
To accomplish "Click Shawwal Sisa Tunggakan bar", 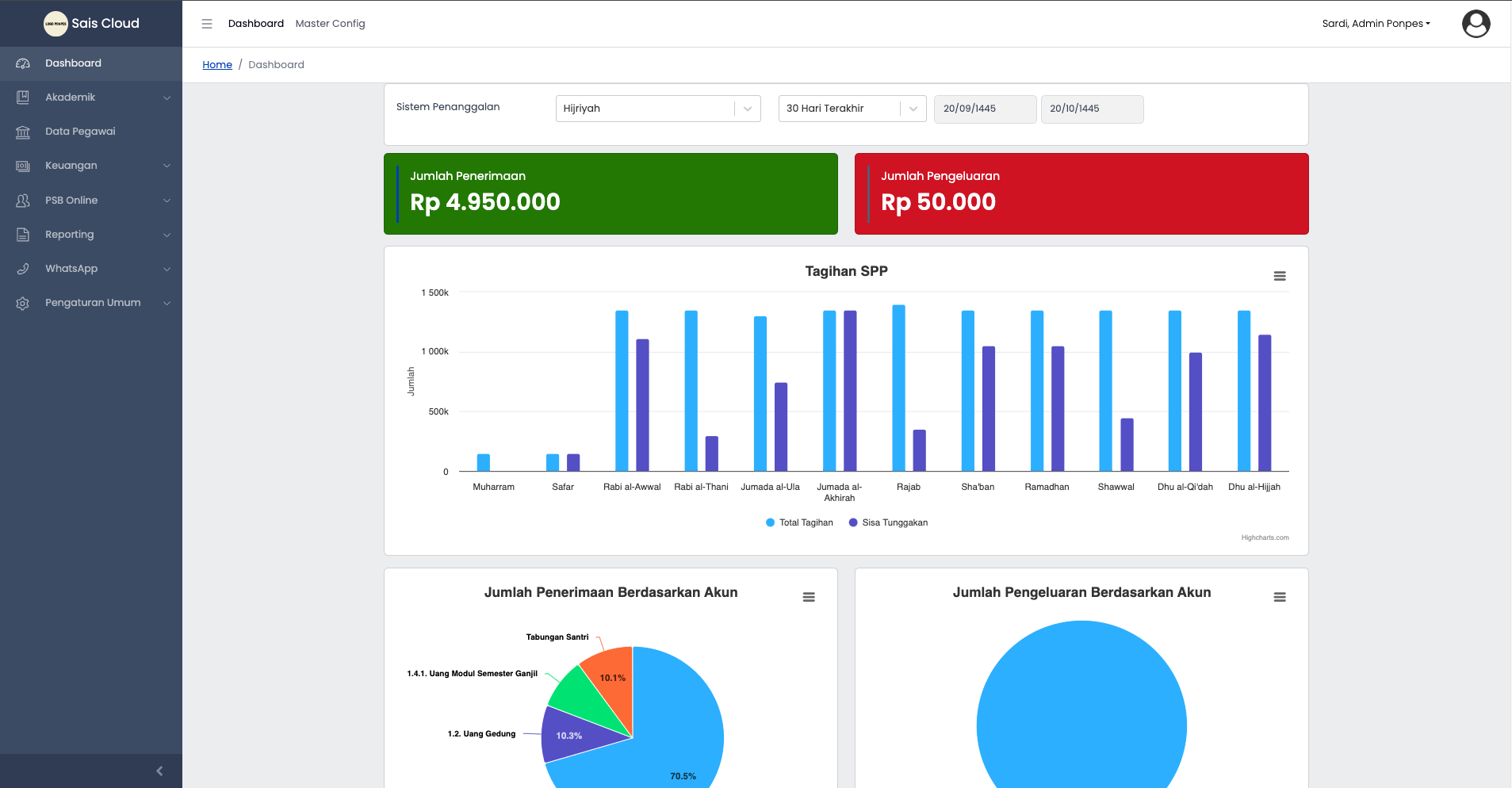I will pos(1127,445).
